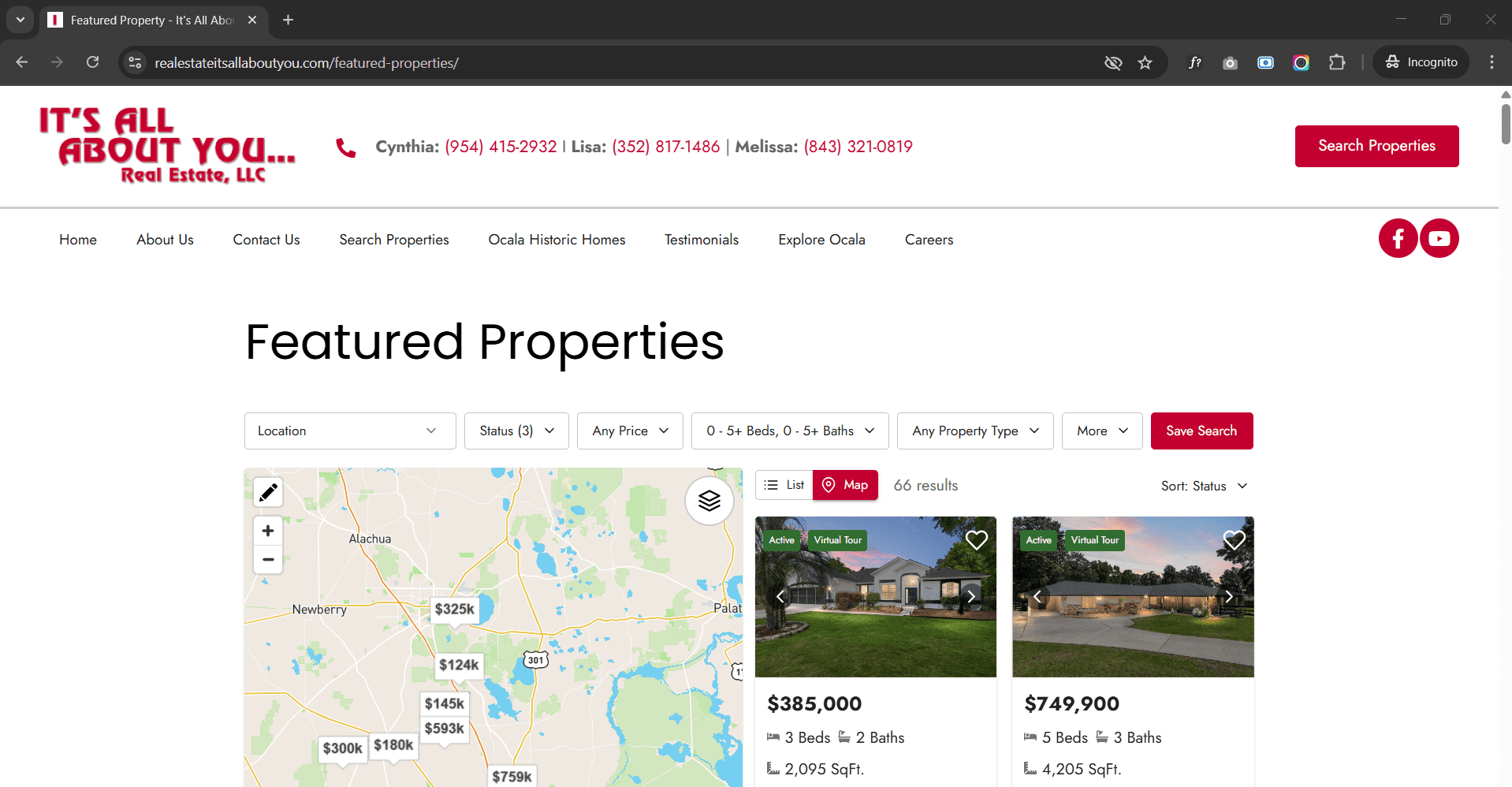Show previous photo of $749,900 listing
This screenshot has width=1512, height=787.
coord(1037,597)
